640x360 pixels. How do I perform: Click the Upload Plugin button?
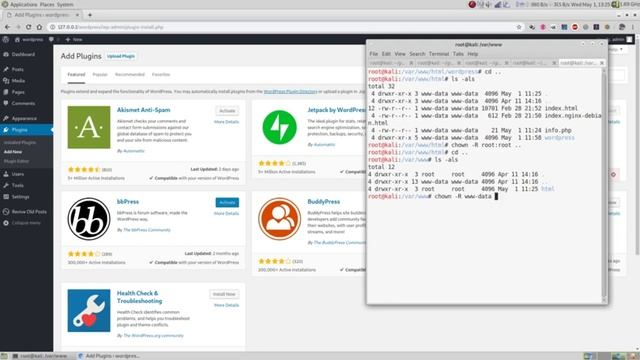[x=121, y=56]
